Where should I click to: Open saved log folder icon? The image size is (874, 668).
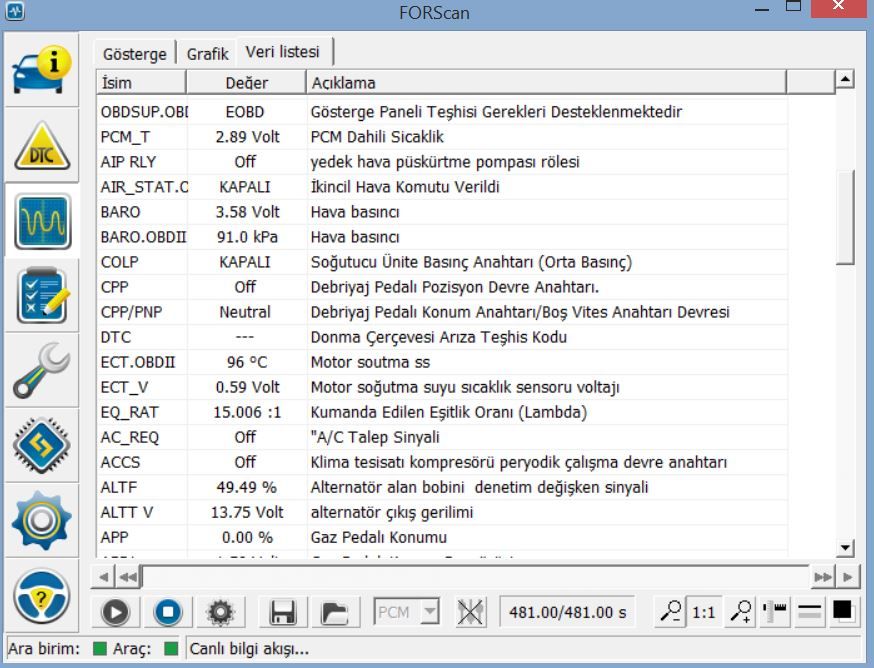[334, 612]
